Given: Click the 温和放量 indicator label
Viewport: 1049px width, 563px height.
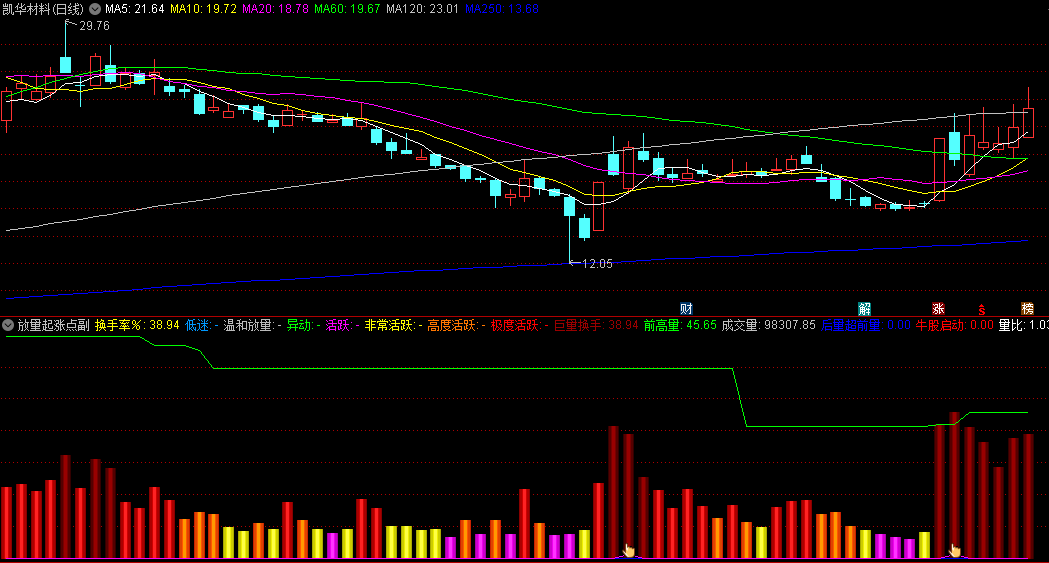Looking at the screenshot, I should coord(252,326).
